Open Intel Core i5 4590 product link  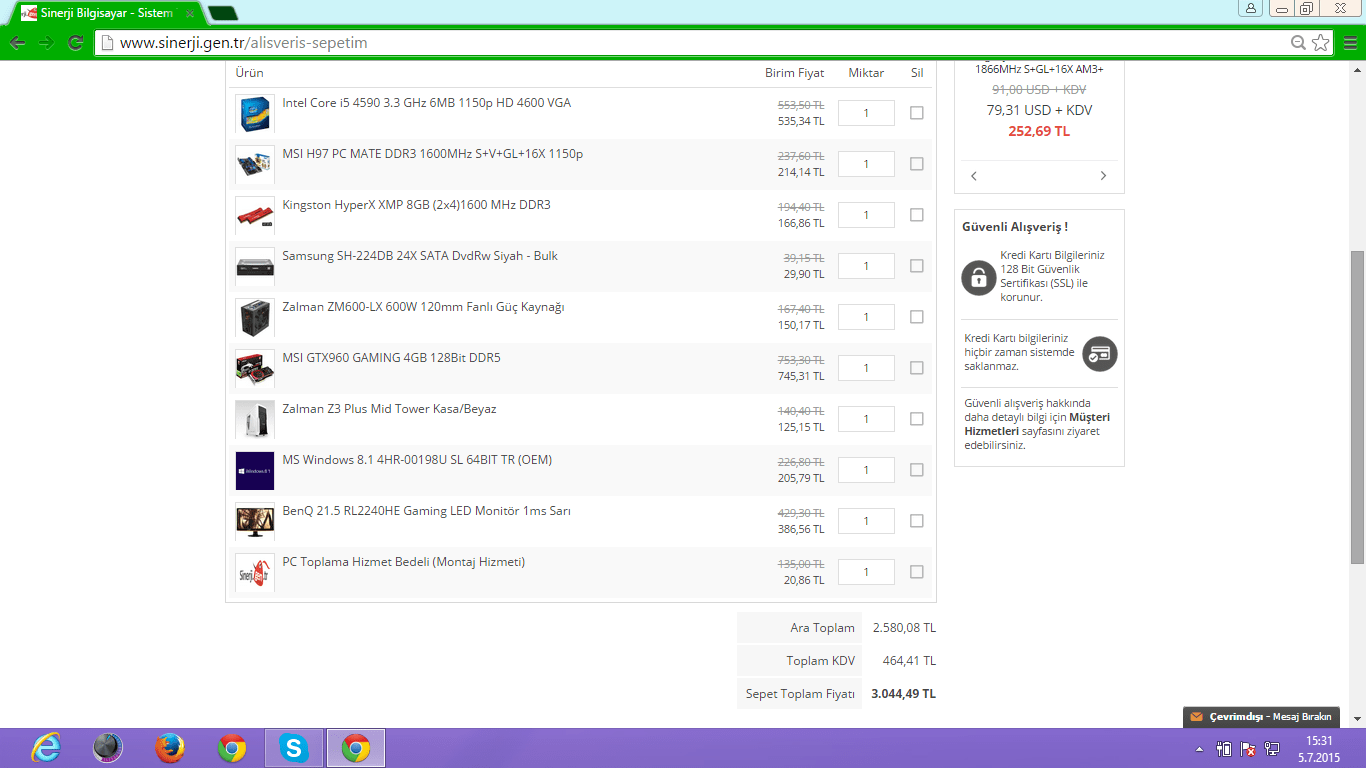(427, 103)
